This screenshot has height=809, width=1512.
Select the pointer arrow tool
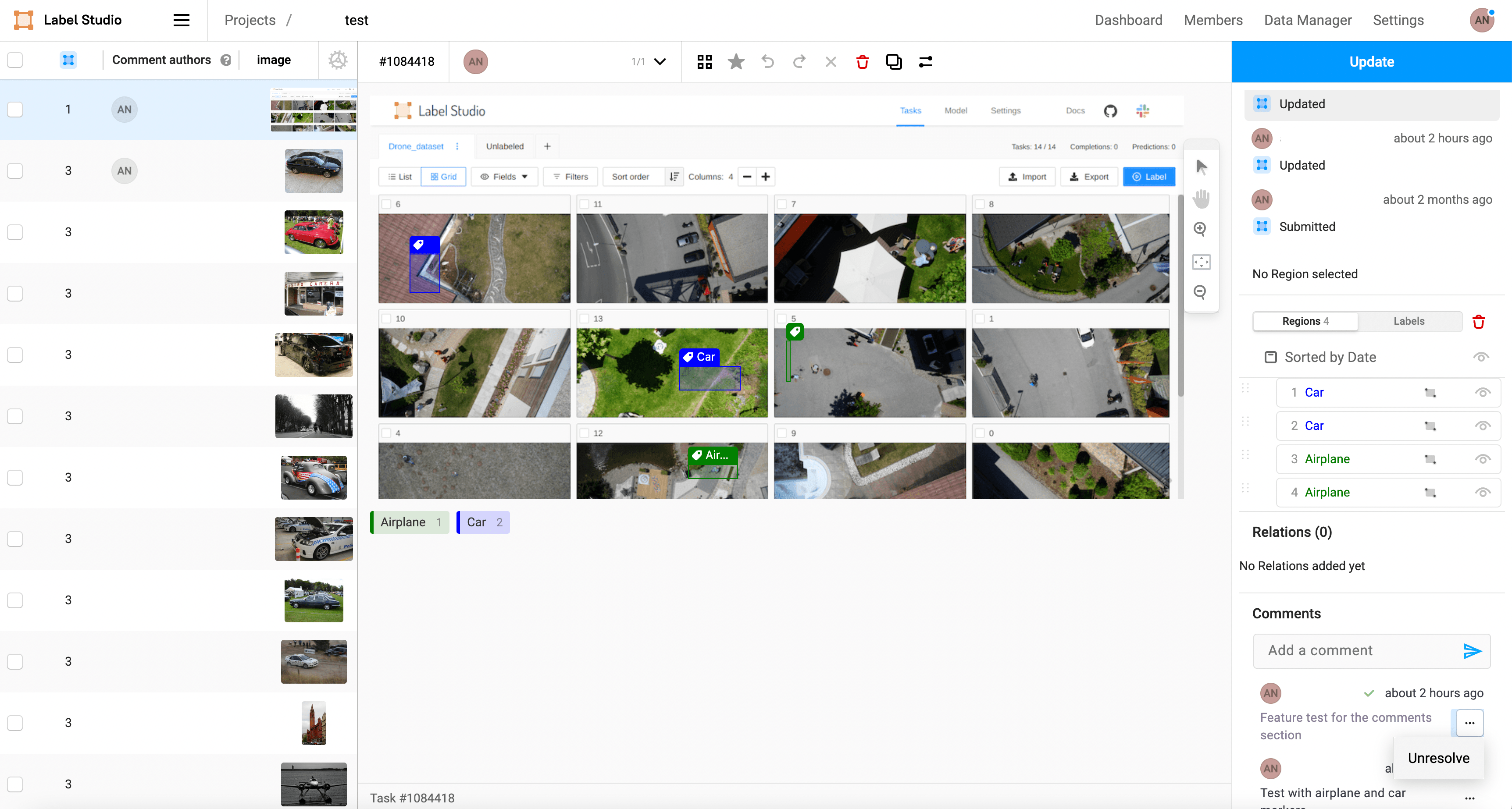pos(1202,167)
